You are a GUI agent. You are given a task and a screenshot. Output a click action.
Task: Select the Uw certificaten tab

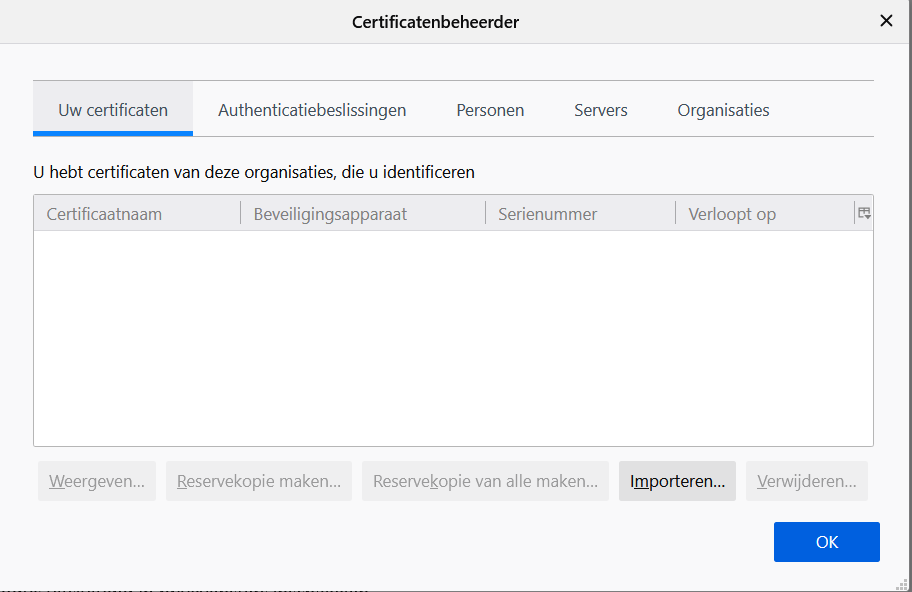113,110
